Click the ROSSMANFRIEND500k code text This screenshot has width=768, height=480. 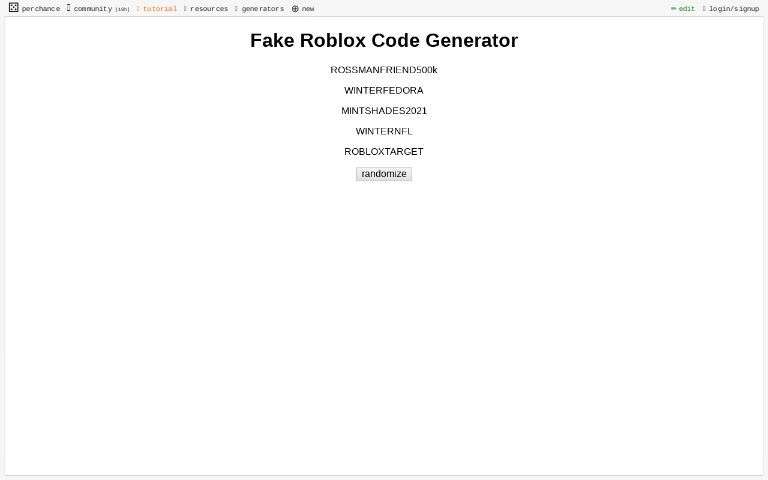pyautogui.click(x=384, y=70)
